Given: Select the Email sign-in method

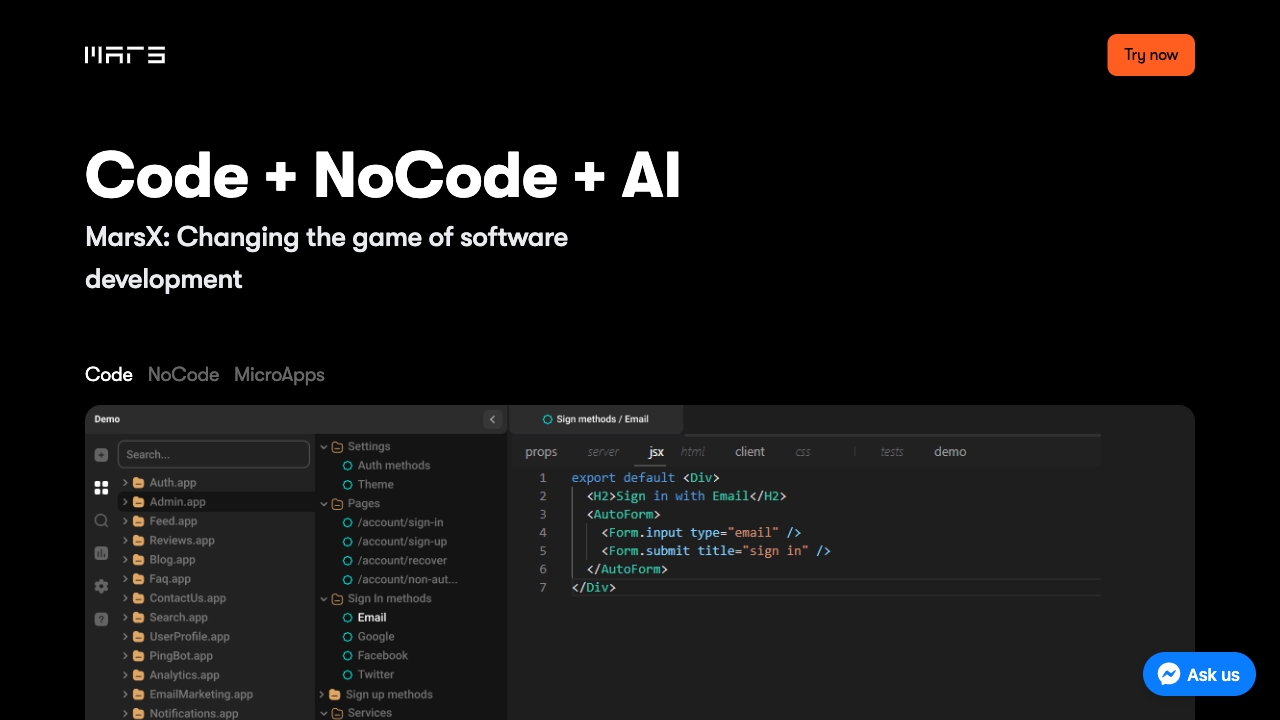Looking at the screenshot, I should [x=371, y=617].
